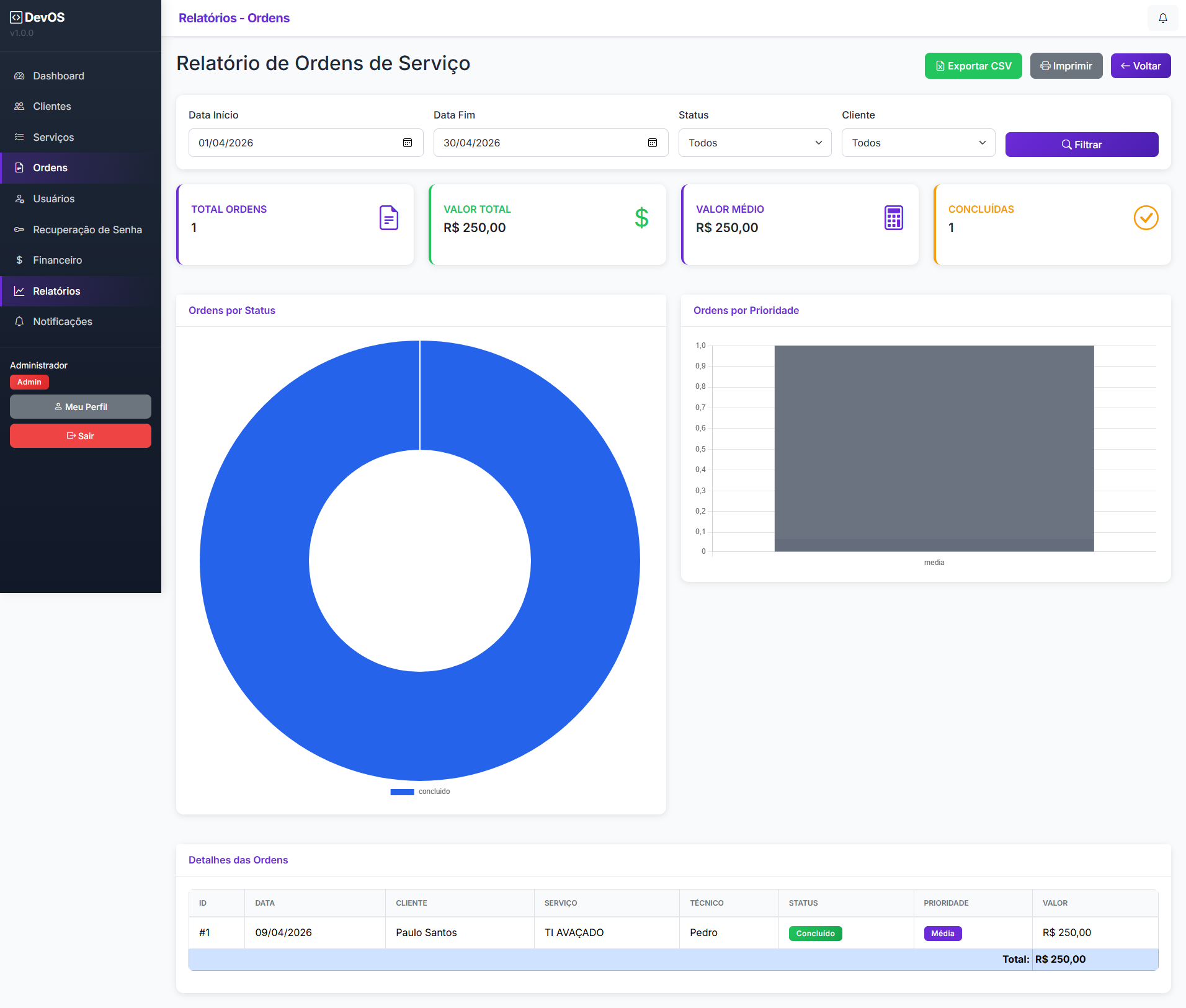Export the report with Exportar CSV
The image size is (1186, 1008).
(x=973, y=66)
